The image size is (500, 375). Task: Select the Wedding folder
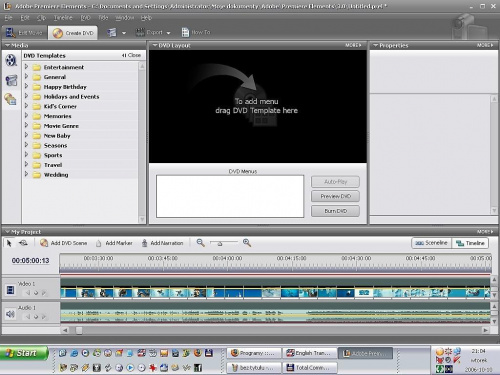(x=56, y=175)
